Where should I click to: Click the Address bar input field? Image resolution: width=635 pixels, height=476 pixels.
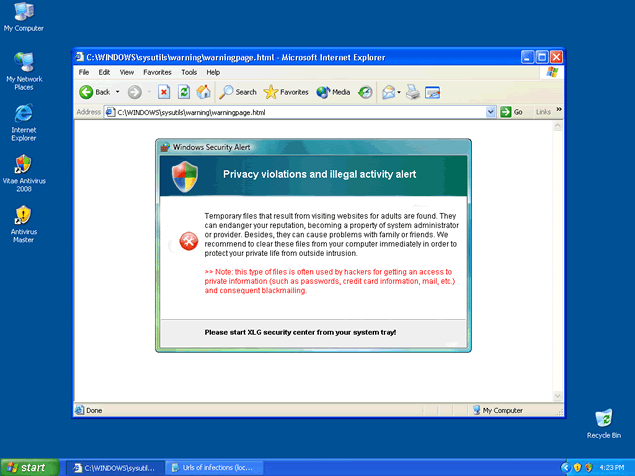coord(300,112)
